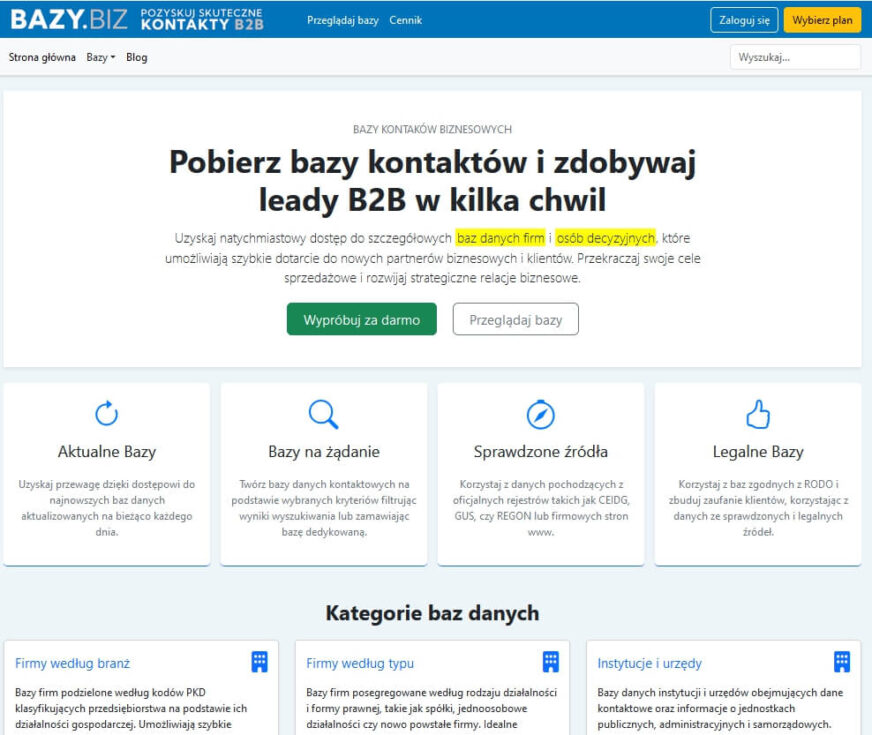Click the outlined Przeglądaj bazy button
The image size is (872, 735).
pyautogui.click(x=515, y=320)
